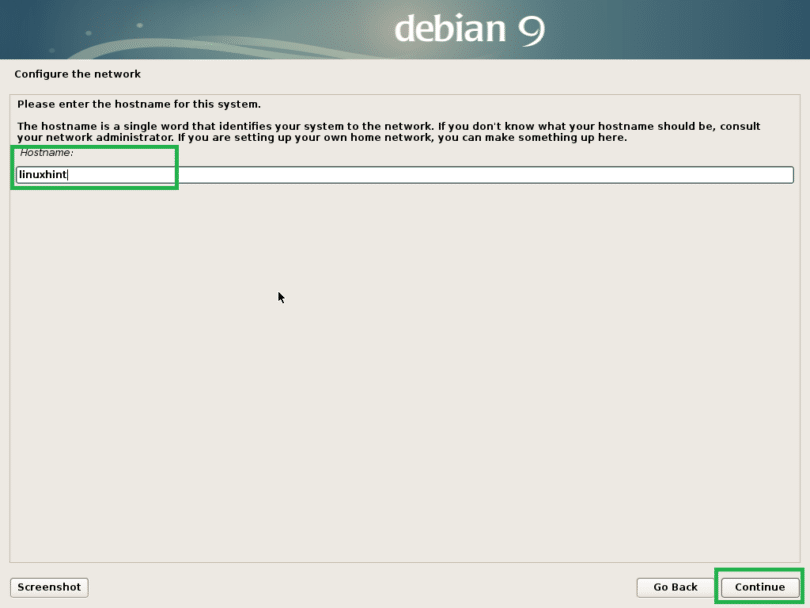Click the header area above the form
This screenshot has width=810, height=608.
click(400, 29)
